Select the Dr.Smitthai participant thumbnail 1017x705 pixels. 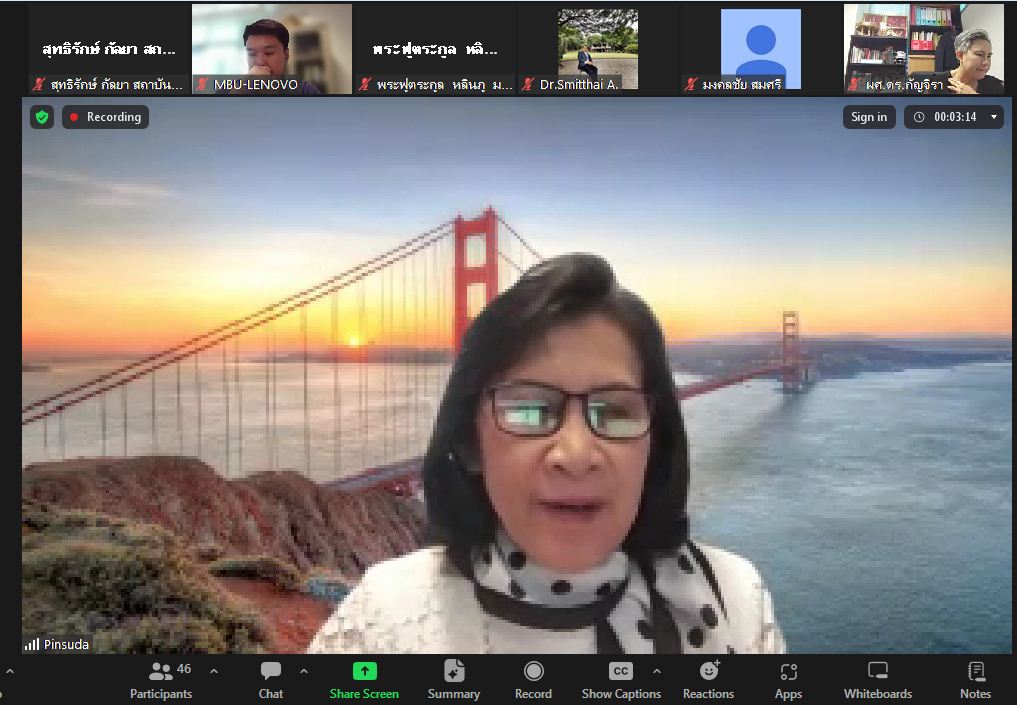pos(597,48)
